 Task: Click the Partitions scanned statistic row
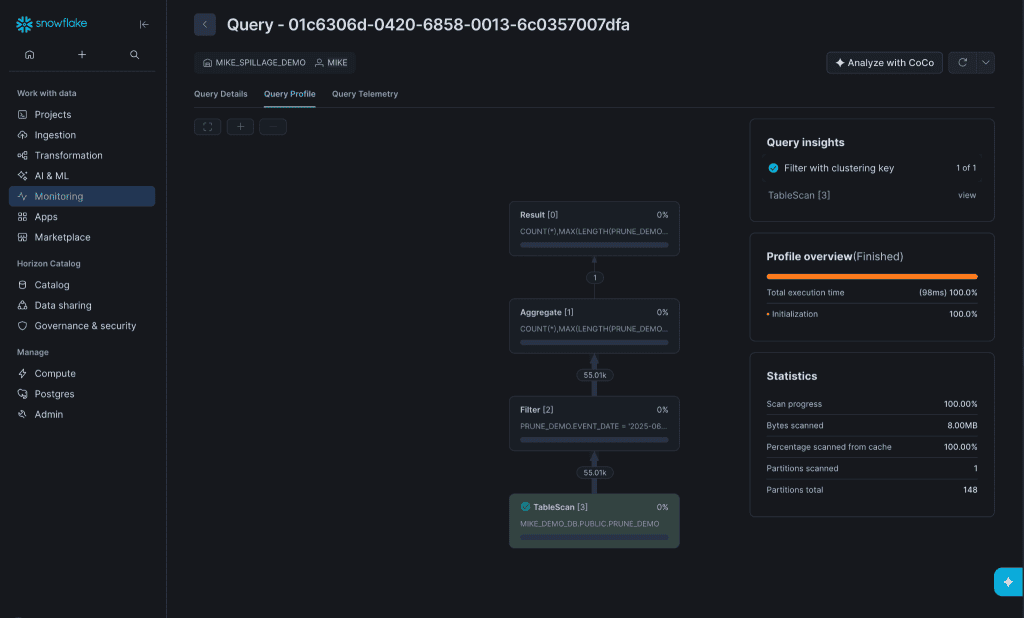tap(872, 468)
